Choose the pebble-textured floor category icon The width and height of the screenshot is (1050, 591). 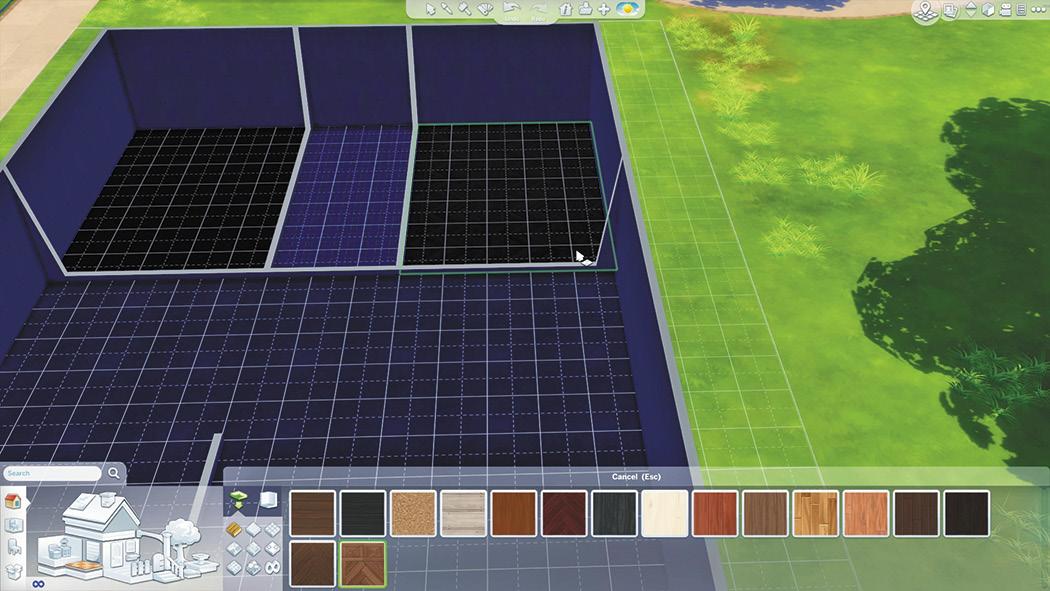tap(252, 568)
